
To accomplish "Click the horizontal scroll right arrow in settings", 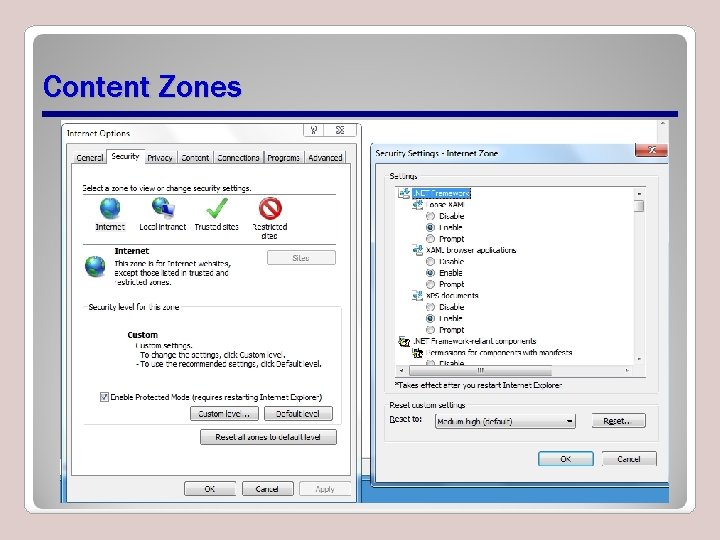I will 627,370.
